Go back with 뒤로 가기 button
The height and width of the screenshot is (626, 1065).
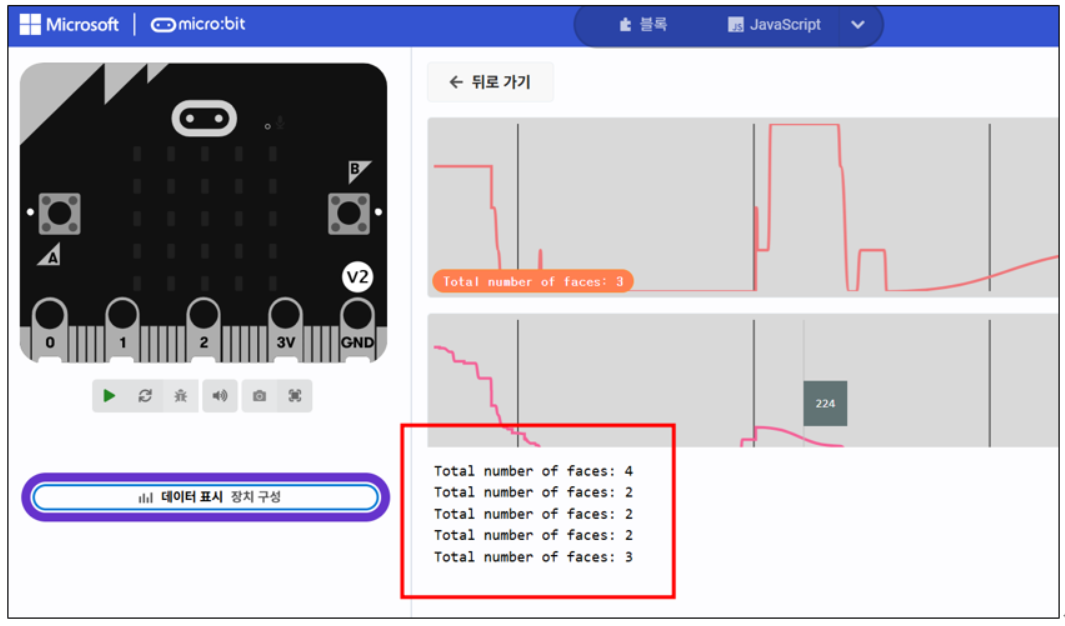tap(490, 82)
